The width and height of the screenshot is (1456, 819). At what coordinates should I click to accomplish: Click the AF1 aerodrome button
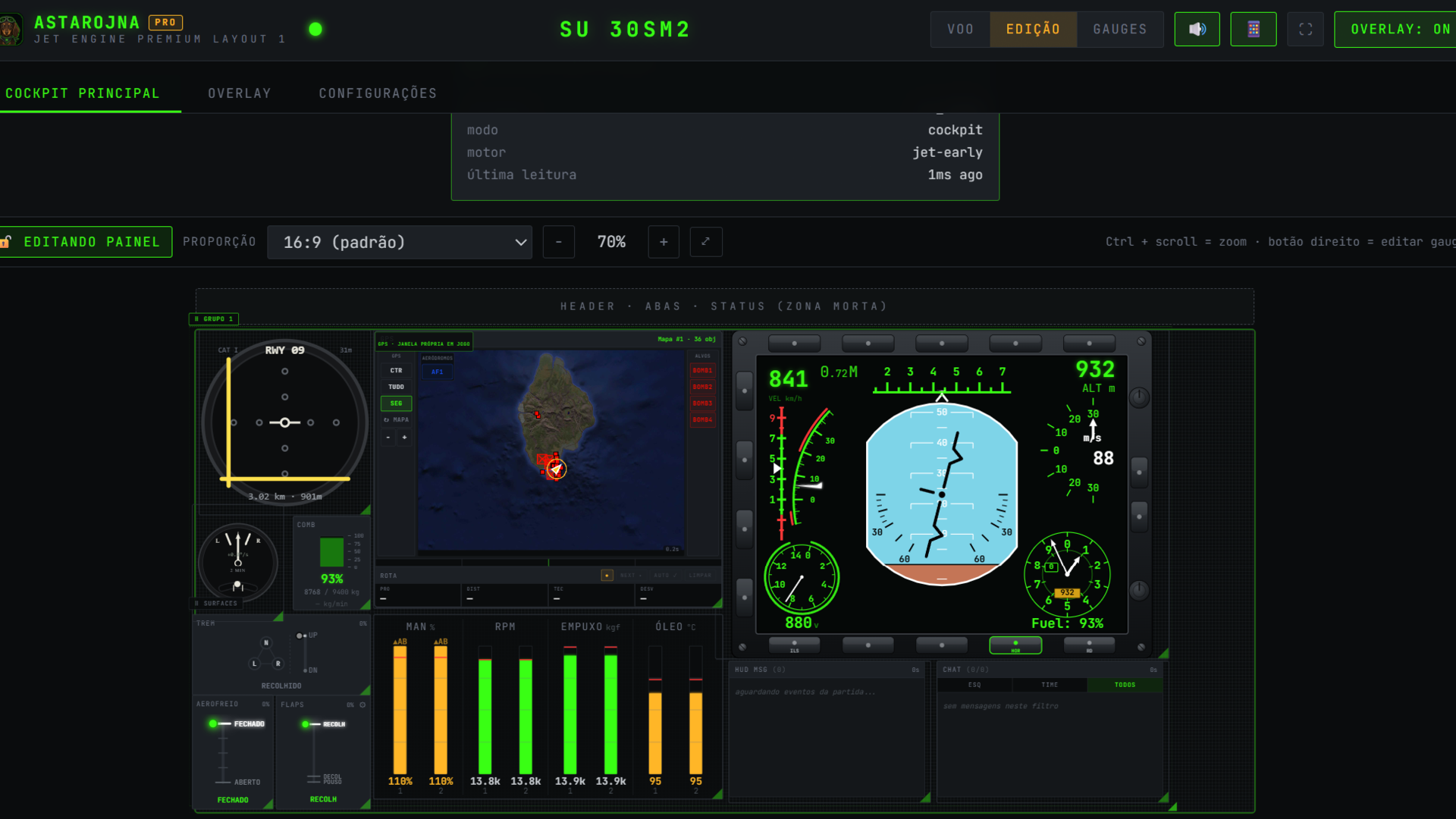pos(437,372)
